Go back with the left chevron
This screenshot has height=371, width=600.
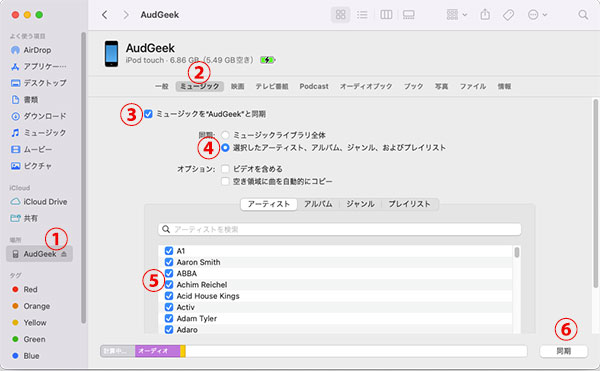coord(104,15)
